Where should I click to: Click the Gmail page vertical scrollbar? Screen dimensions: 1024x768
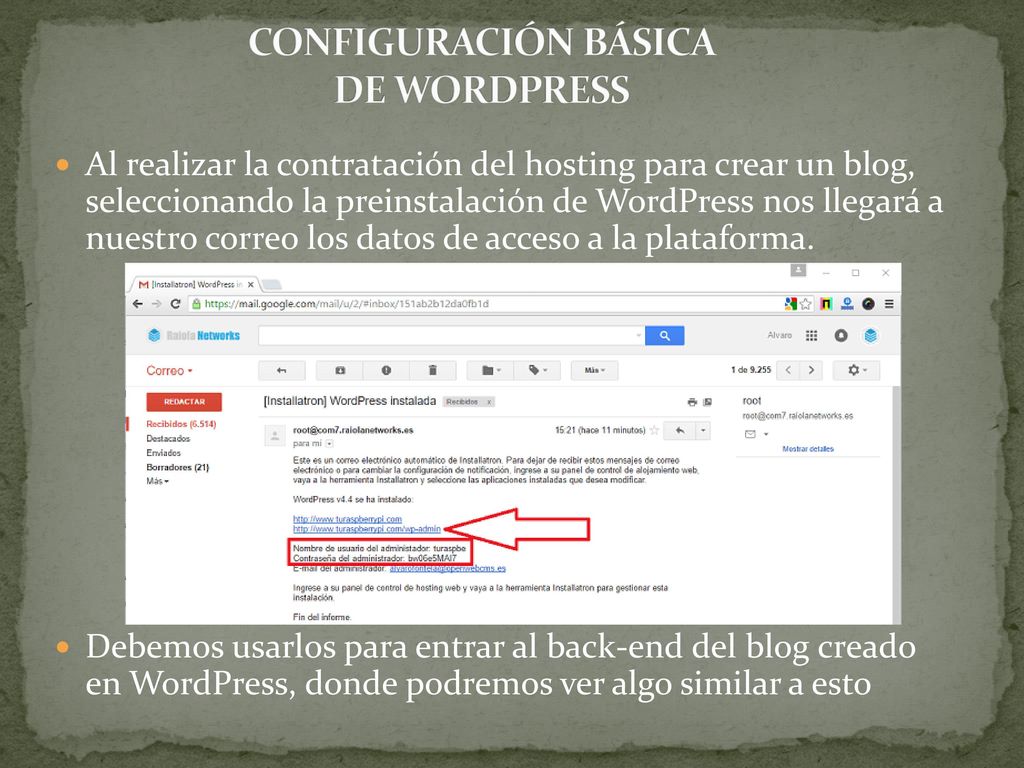click(x=897, y=504)
